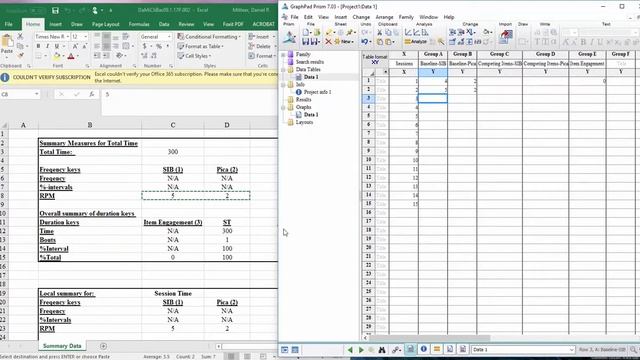
Task: Collapse the Data Tables tree node
Action: pyautogui.click(x=283, y=70)
